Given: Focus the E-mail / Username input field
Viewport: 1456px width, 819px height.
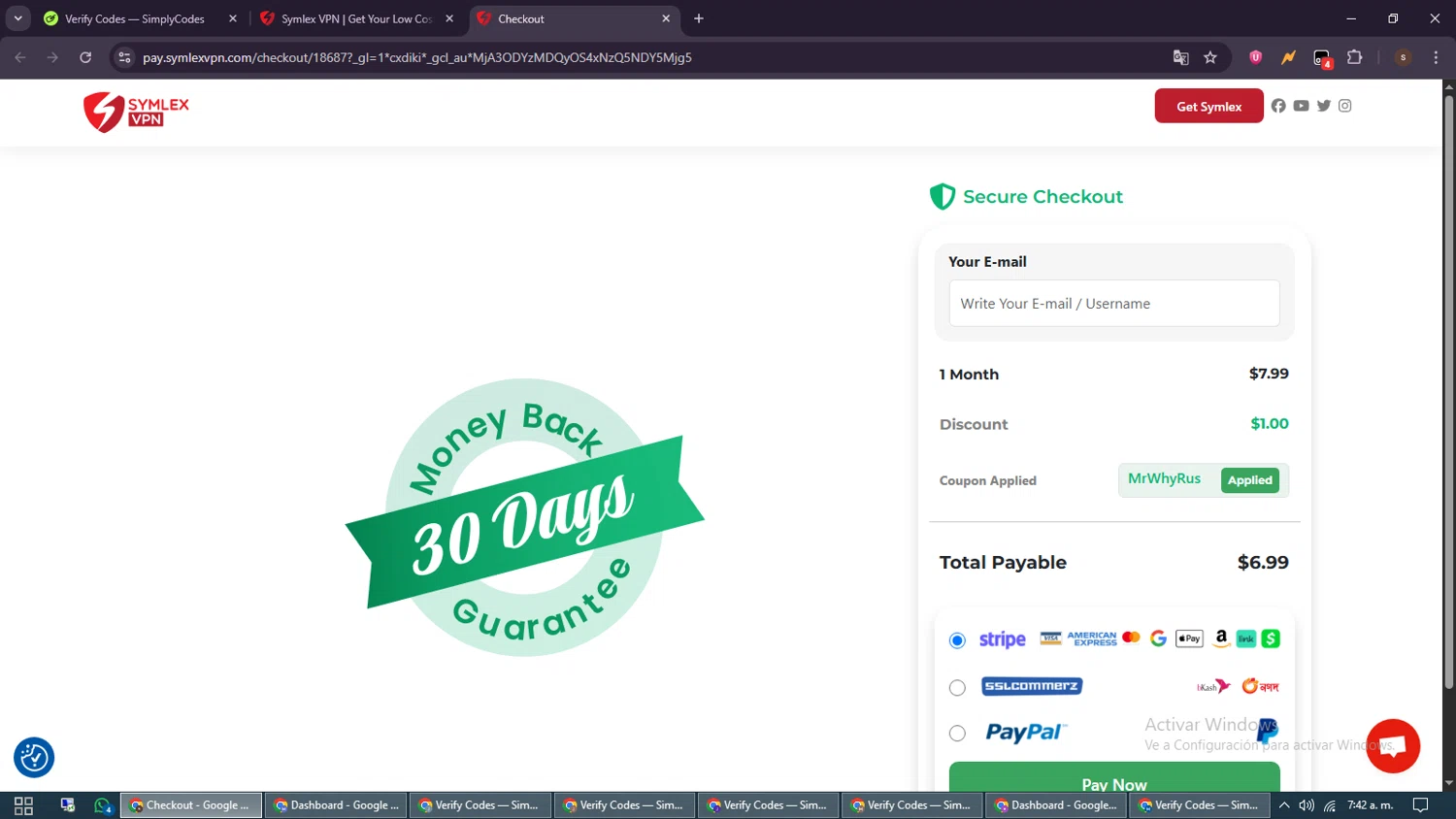Looking at the screenshot, I should (x=1114, y=304).
